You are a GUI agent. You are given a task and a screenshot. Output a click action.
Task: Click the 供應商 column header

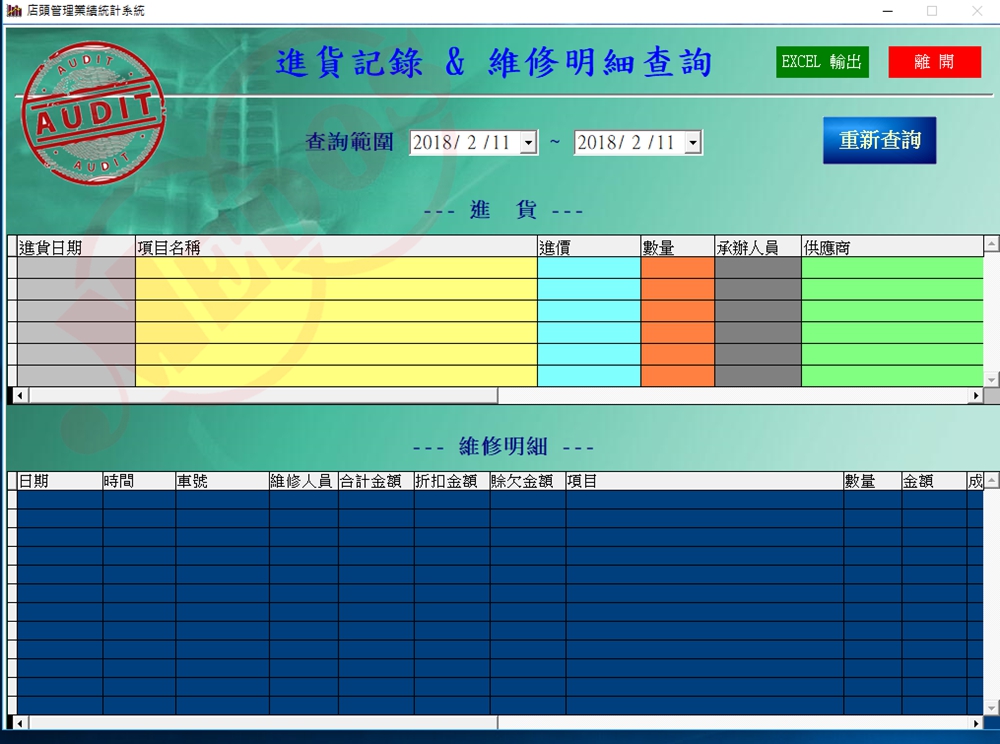coord(892,247)
